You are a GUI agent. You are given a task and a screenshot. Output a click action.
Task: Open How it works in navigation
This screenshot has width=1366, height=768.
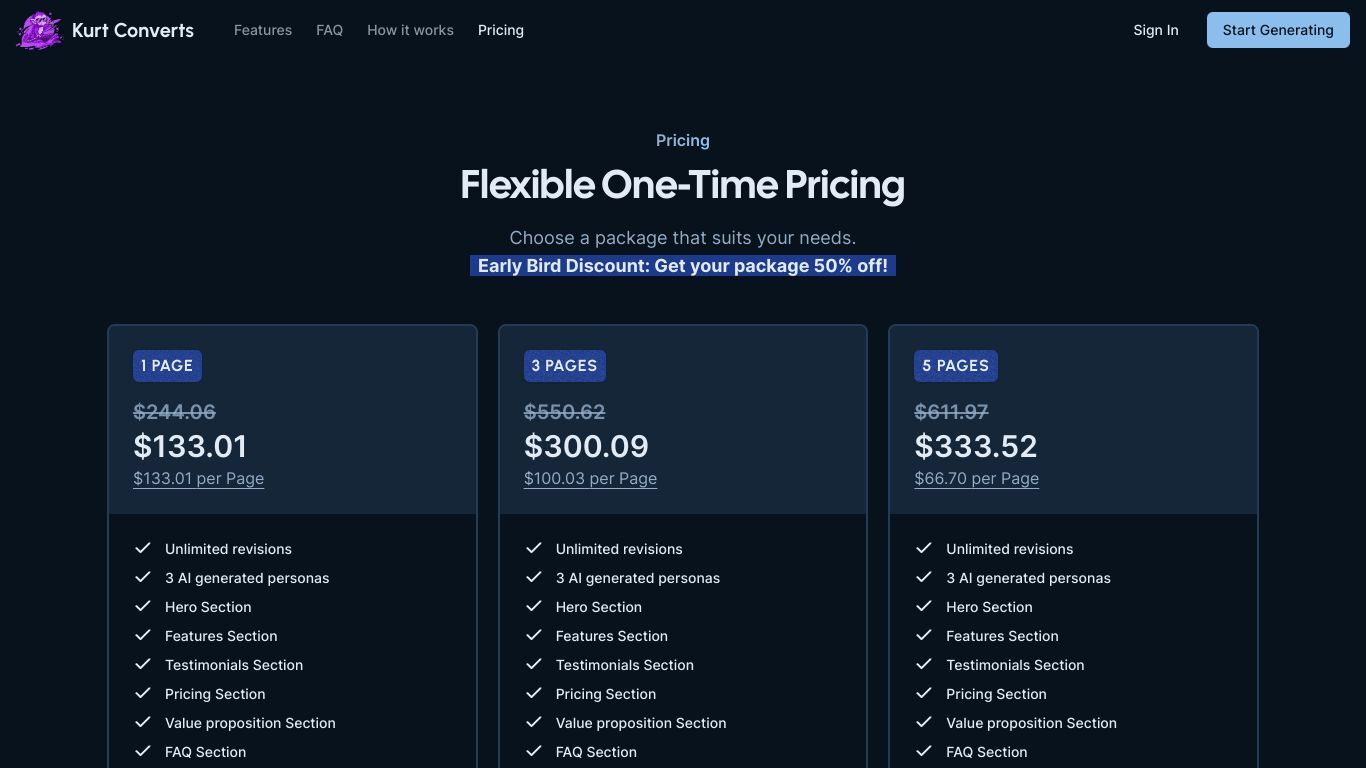click(x=410, y=30)
